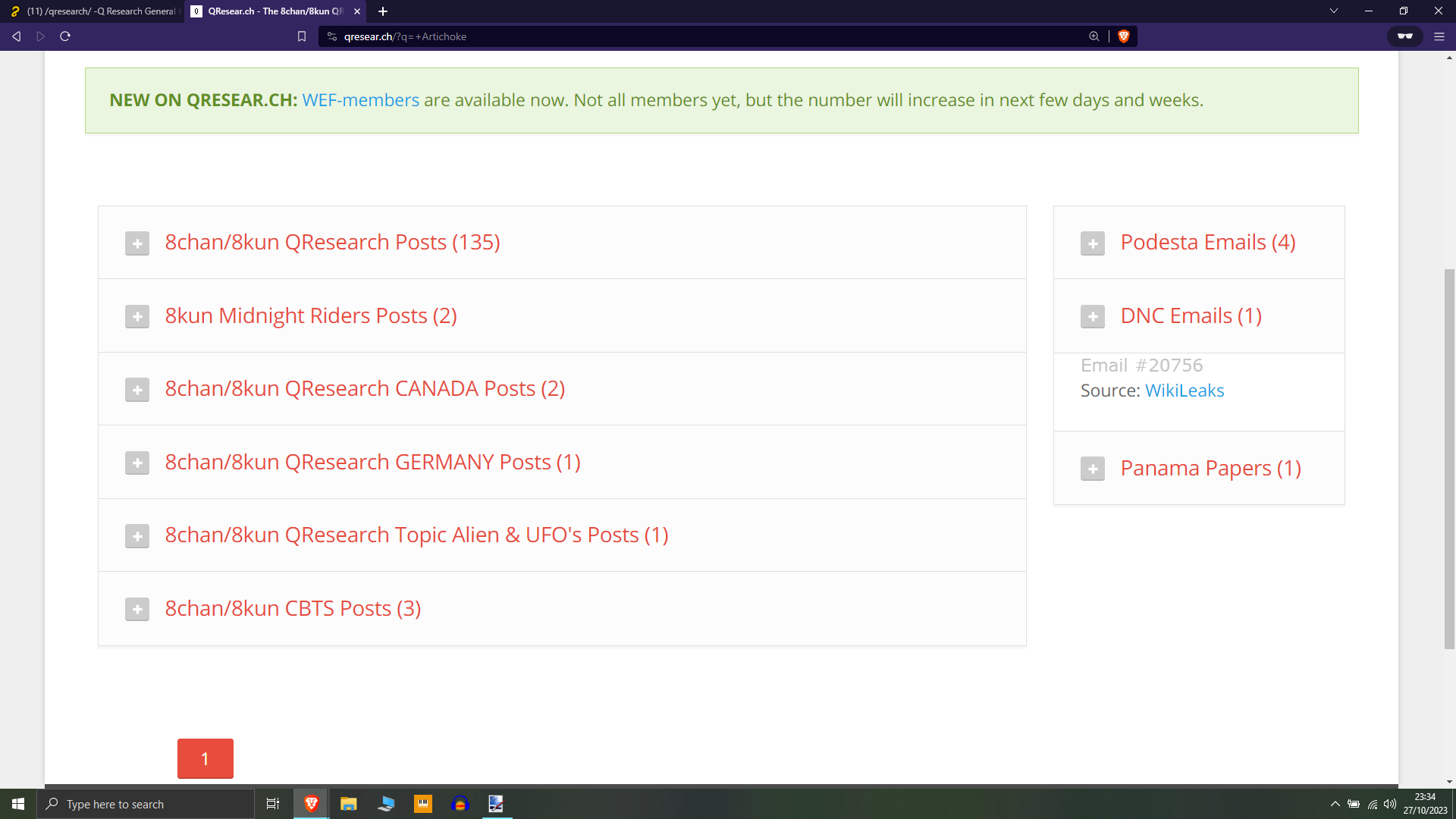This screenshot has height=819, width=1456.
Task: Open QResearch GERMANY Posts (1) heading
Action: click(x=372, y=462)
